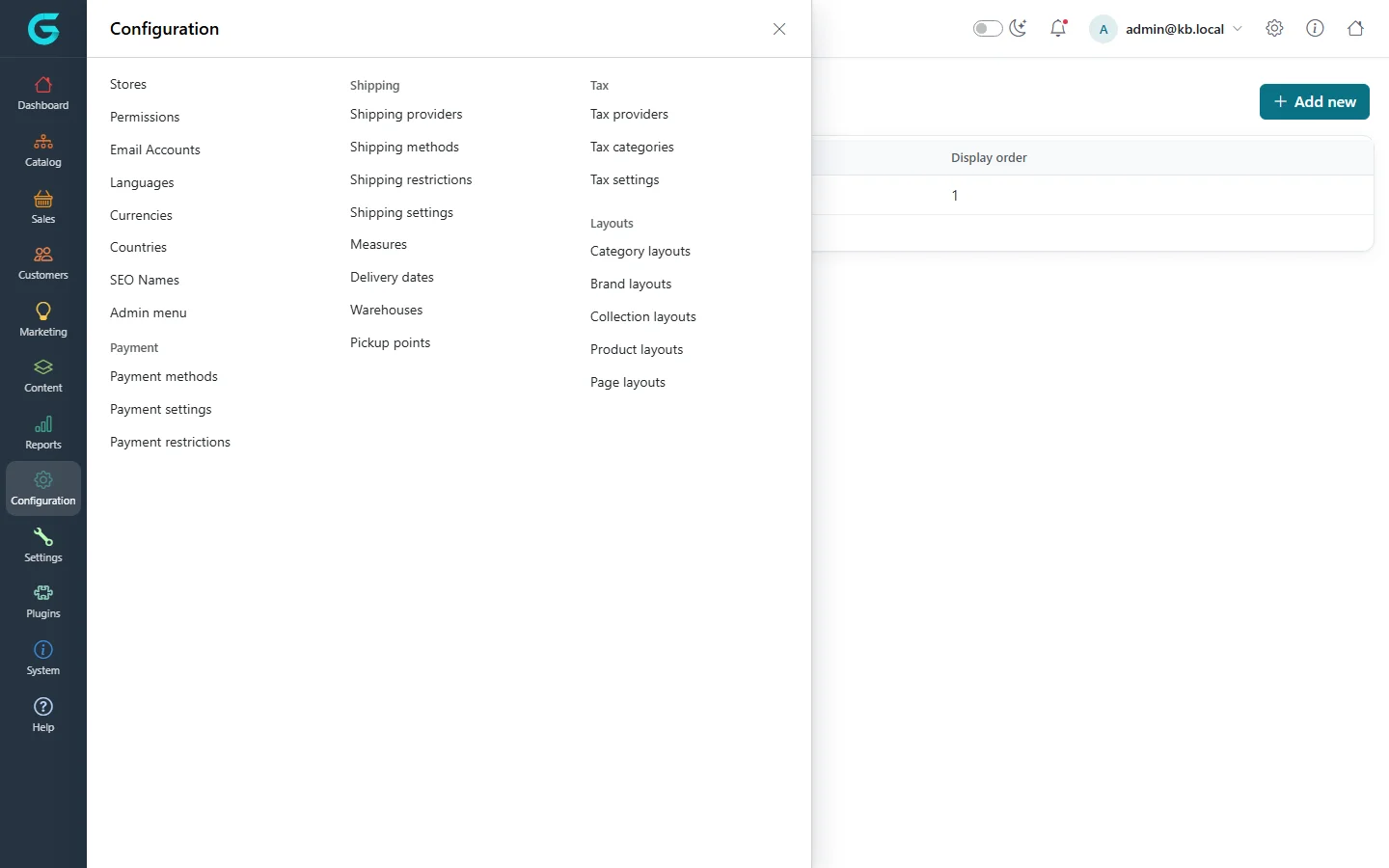Open Payment methods

coord(164,376)
